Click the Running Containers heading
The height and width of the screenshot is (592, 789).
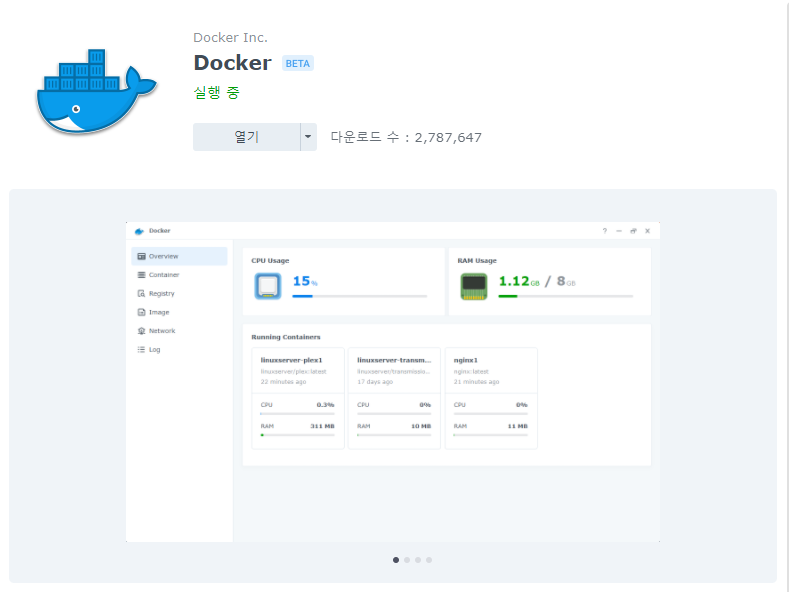pos(286,337)
